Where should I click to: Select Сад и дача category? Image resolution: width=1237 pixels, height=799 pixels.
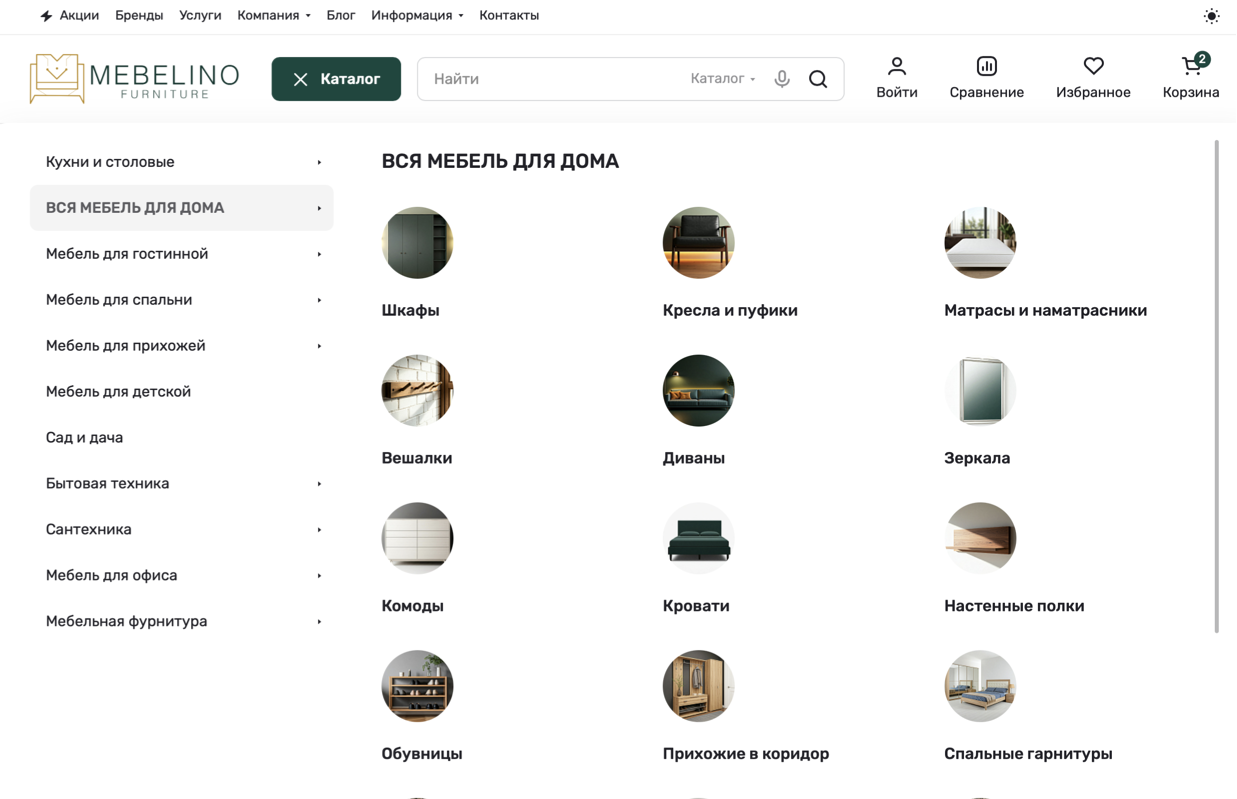pos(84,438)
